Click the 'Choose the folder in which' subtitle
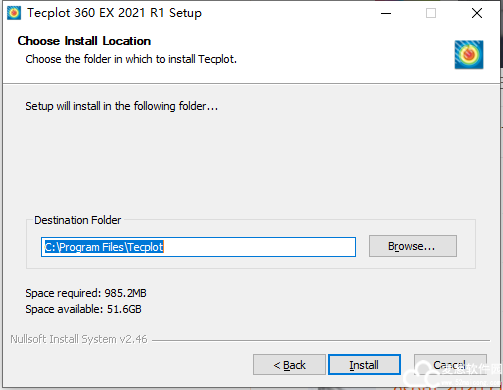The image size is (503, 390). (131, 59)
